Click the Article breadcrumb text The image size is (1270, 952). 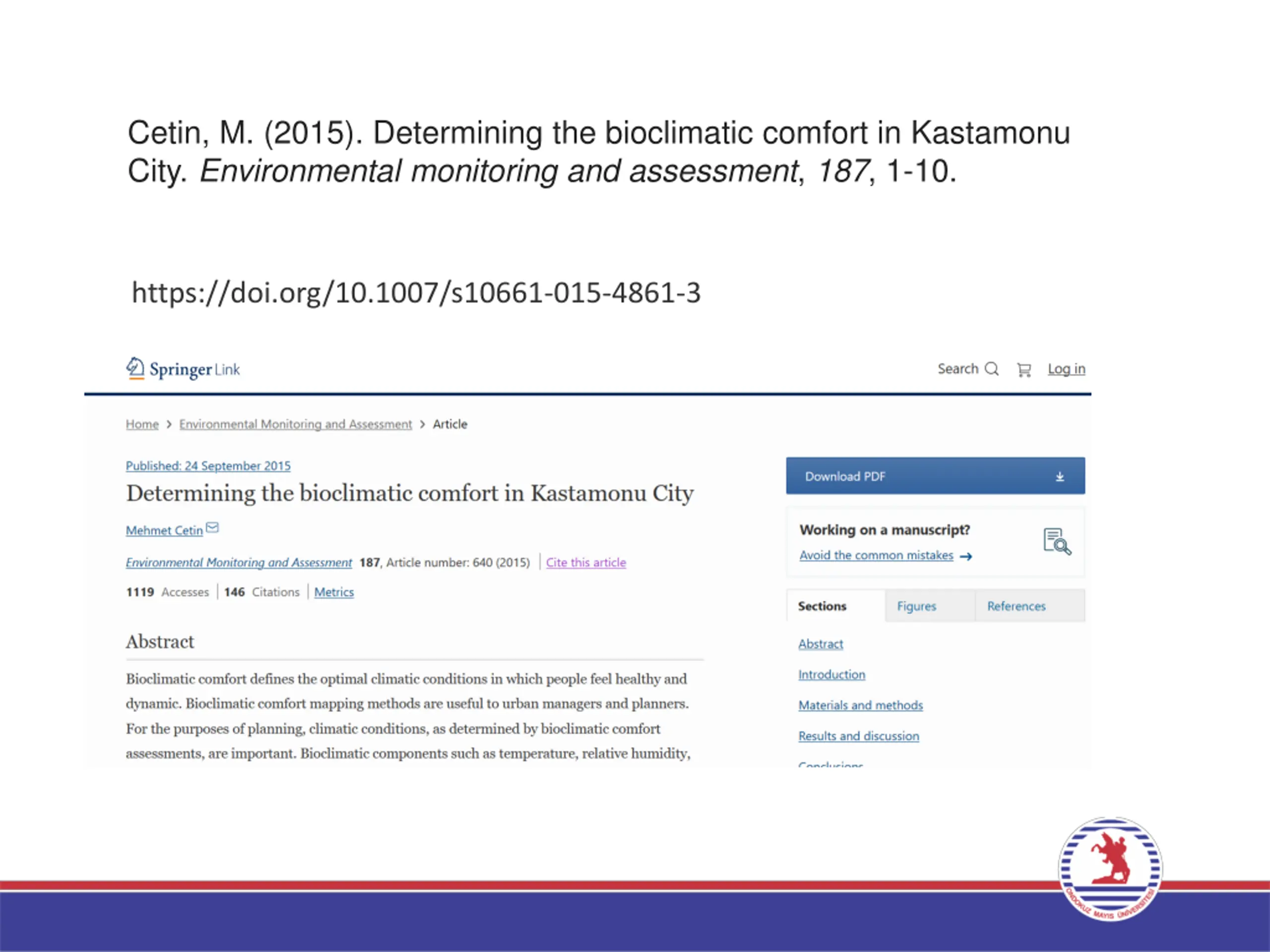coord(450,424)
